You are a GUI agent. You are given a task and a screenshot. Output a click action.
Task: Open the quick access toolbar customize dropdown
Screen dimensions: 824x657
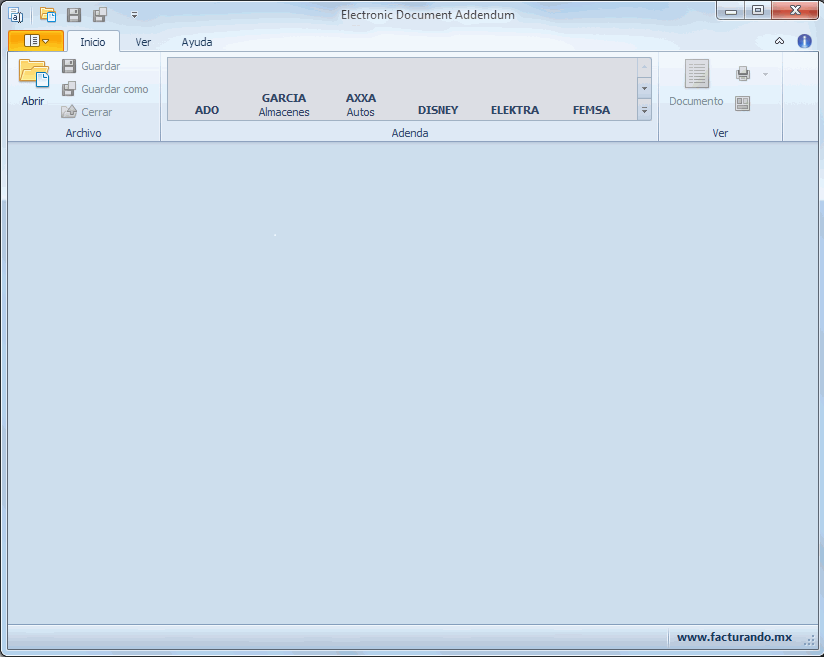click(135, 15)
